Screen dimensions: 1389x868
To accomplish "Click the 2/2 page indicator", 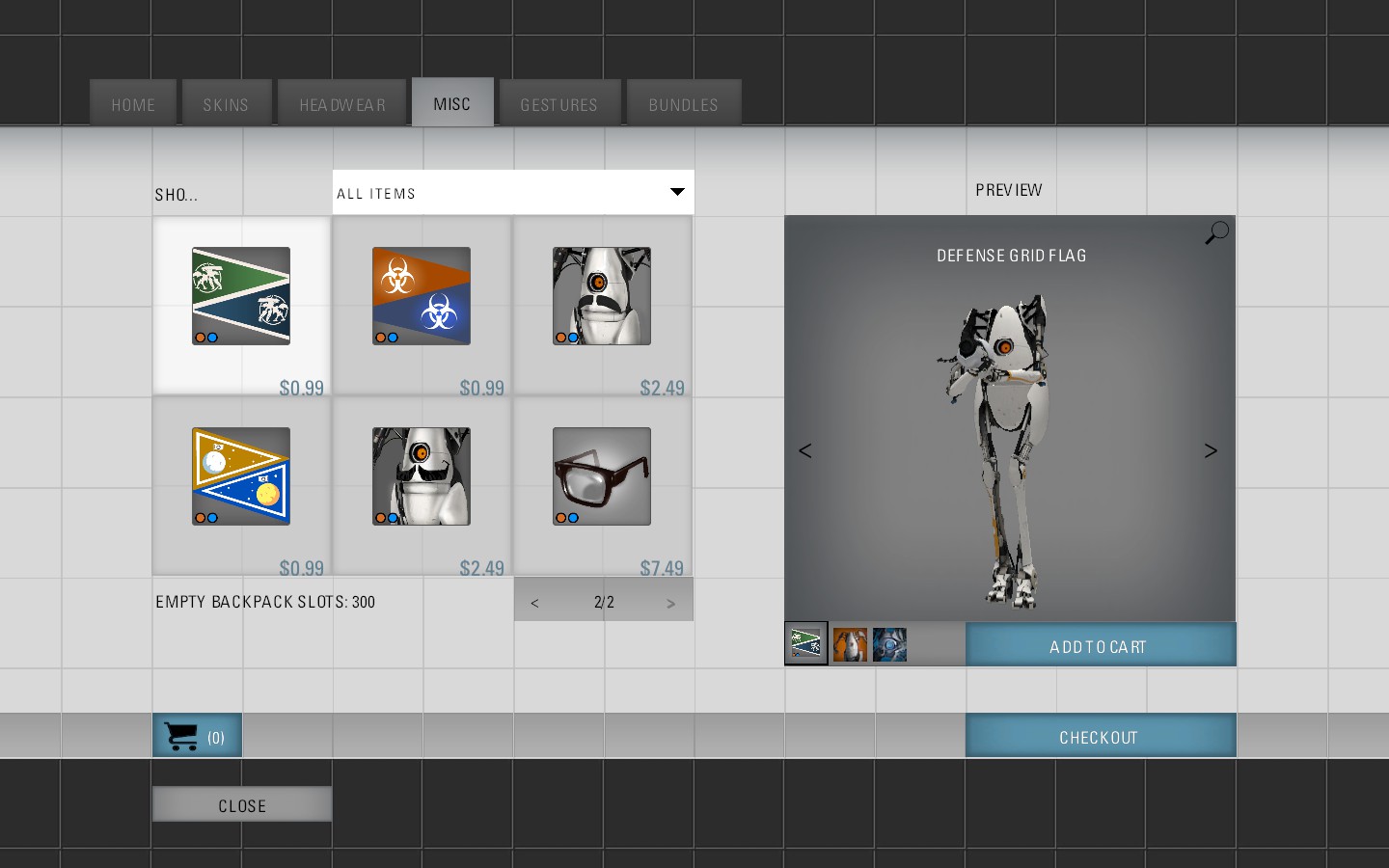I will pos(604,603).
